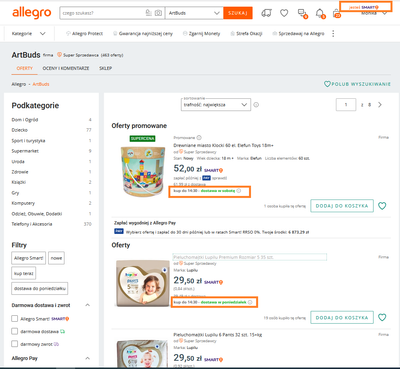This screenshot has width=400, height=369.
Task: Click the kup teraz filter chip
Action: [x=24, y=273]
